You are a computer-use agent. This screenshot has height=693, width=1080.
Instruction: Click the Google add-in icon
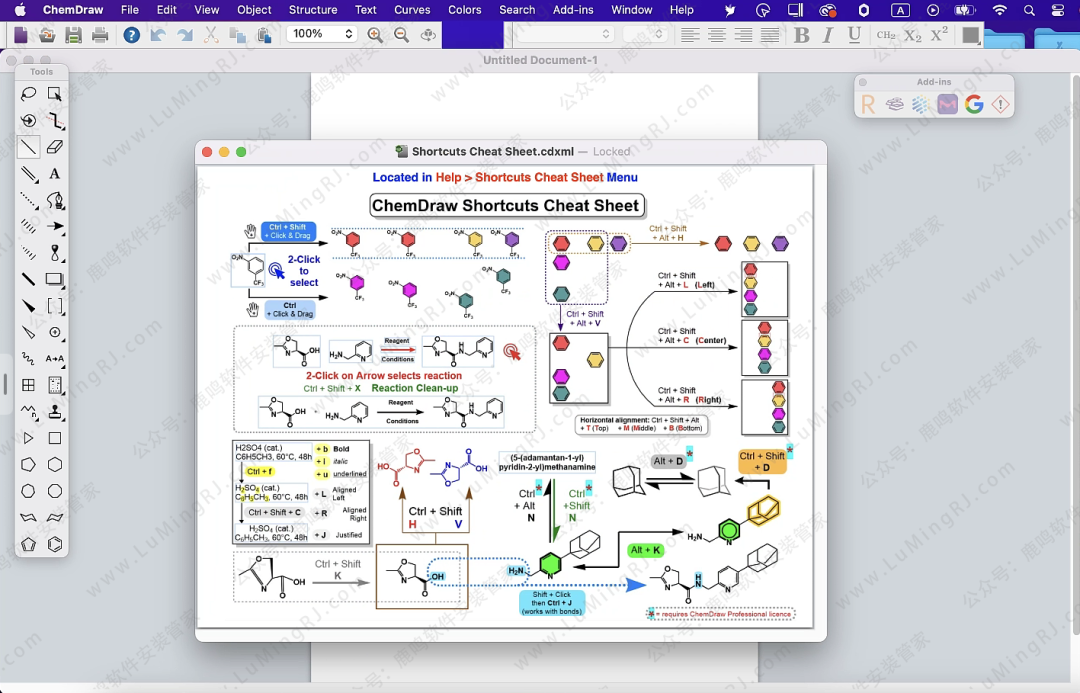tap(974, 104)
